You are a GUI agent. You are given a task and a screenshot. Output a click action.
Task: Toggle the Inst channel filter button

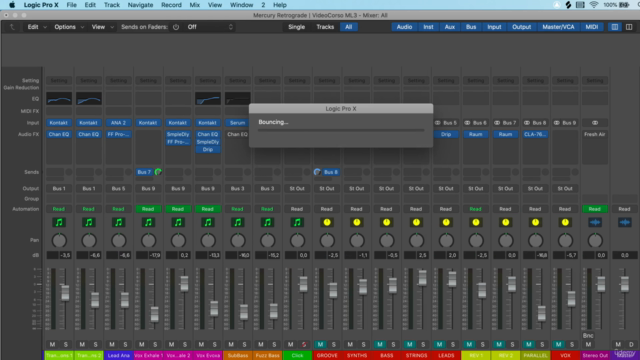[428, 27]
